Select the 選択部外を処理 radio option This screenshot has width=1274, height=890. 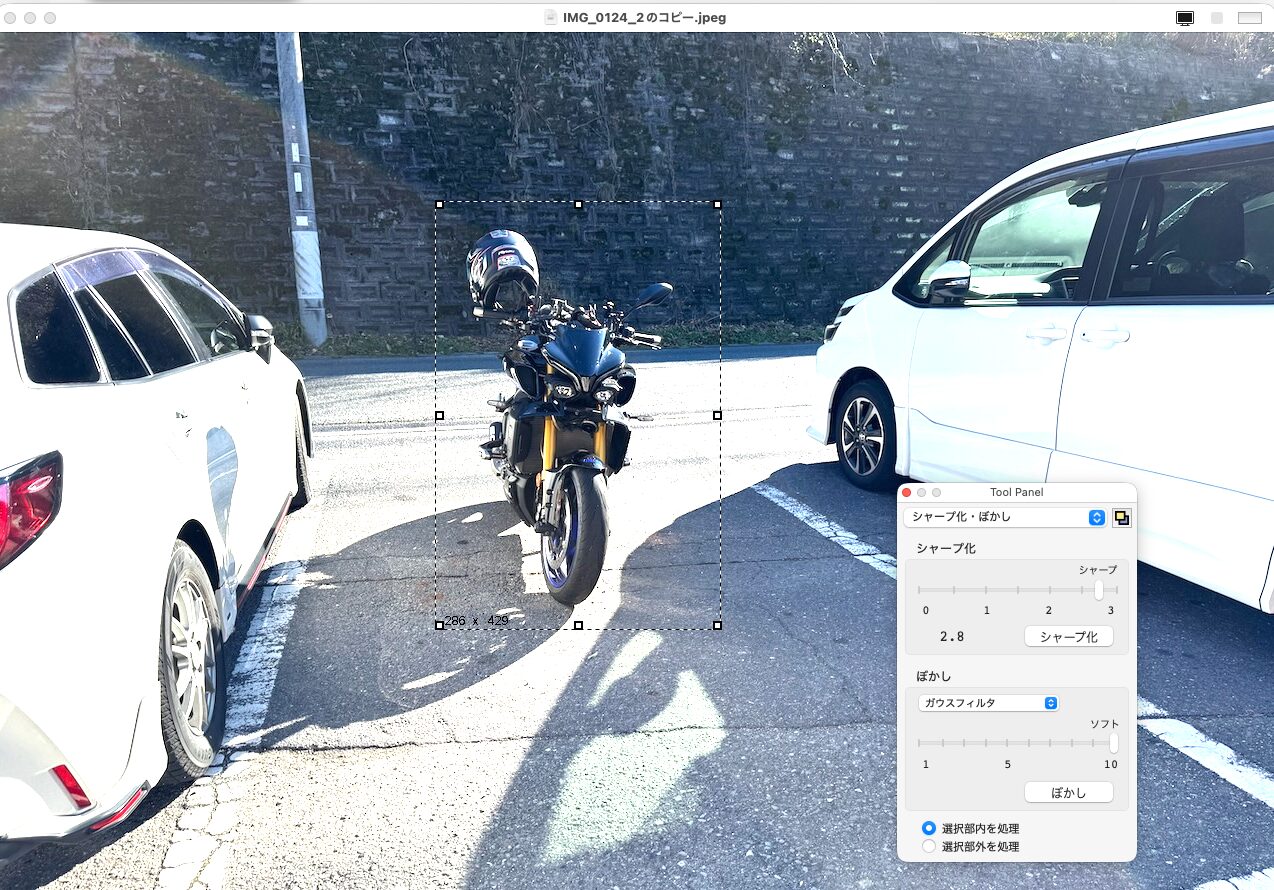tap(929, 846)
